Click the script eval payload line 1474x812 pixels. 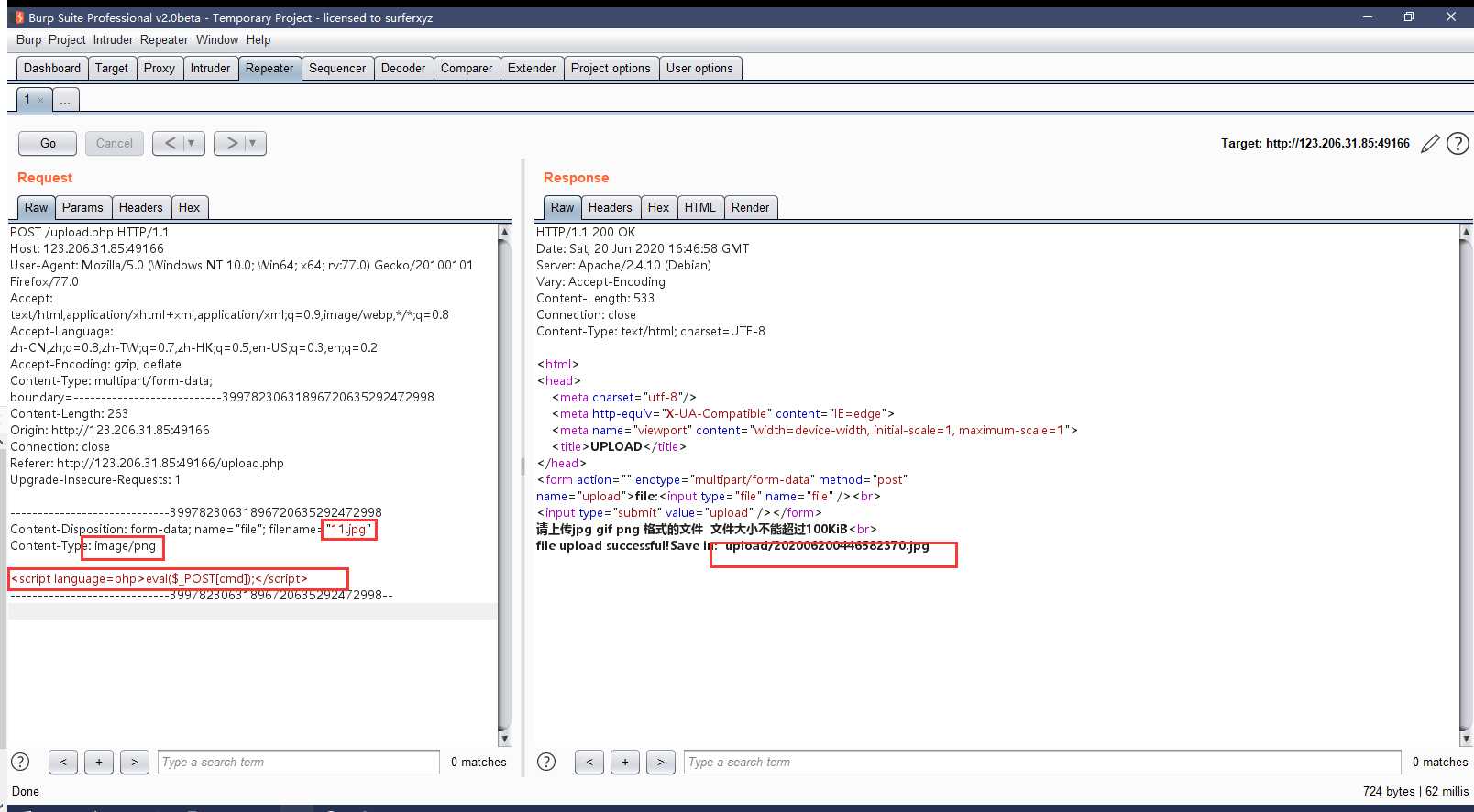click(159, 578)
